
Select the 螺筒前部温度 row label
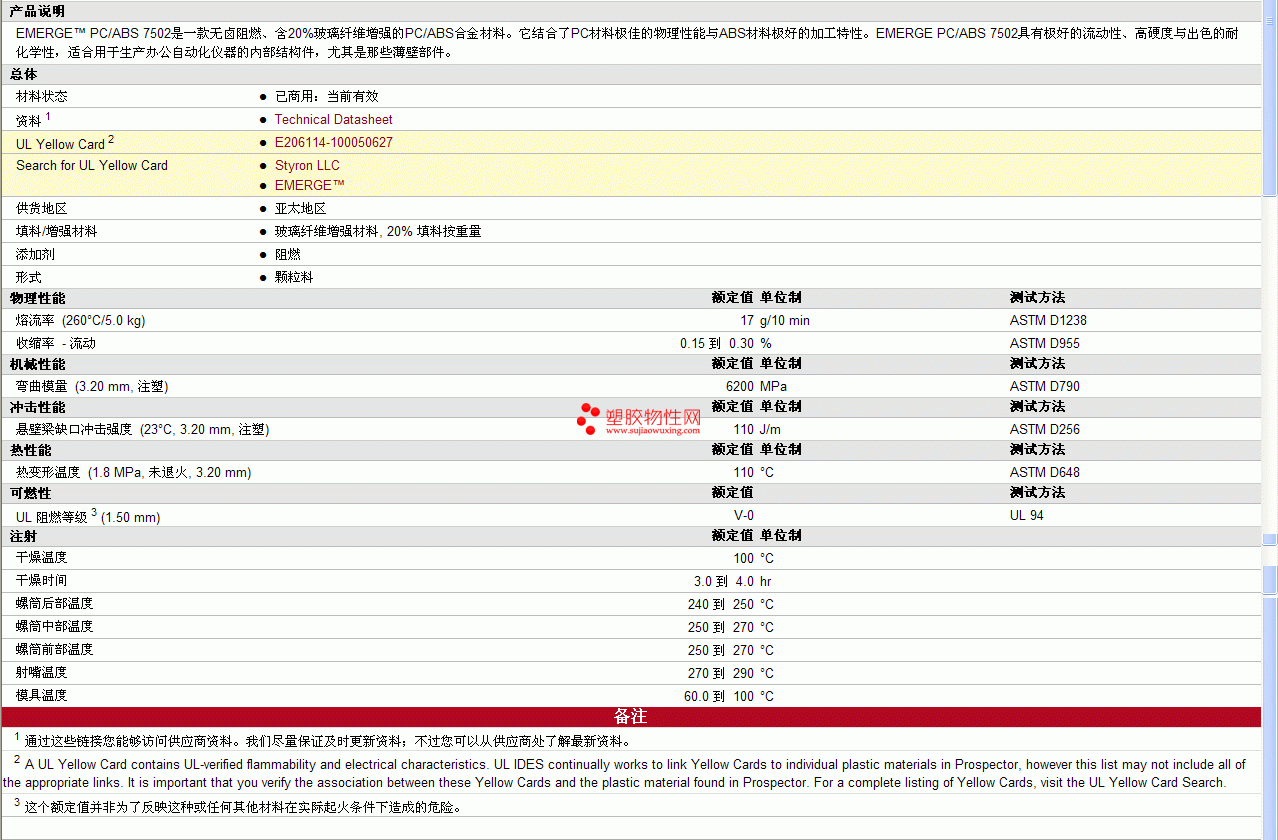point(55,650)
